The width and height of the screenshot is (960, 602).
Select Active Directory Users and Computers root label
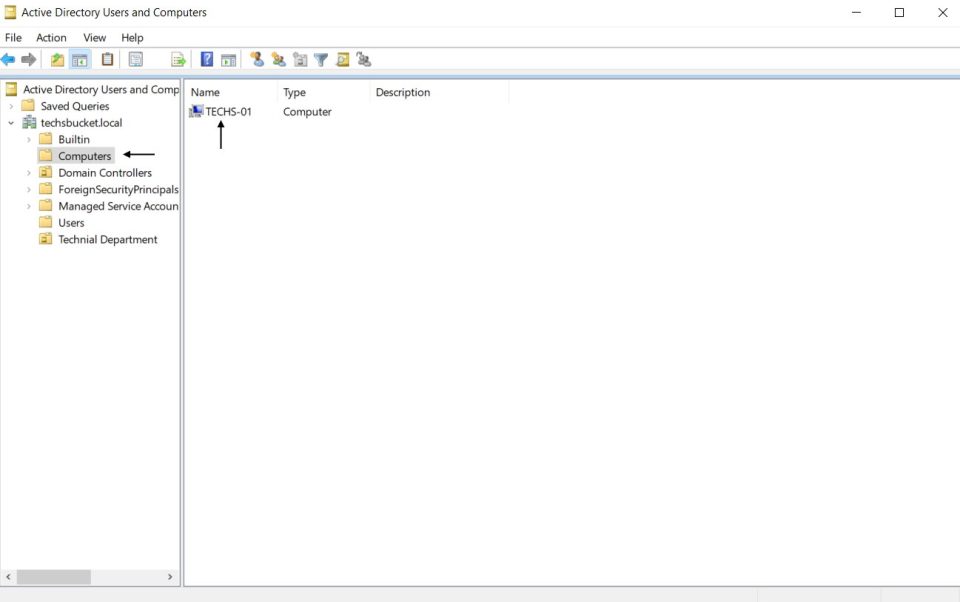[101, 89]
